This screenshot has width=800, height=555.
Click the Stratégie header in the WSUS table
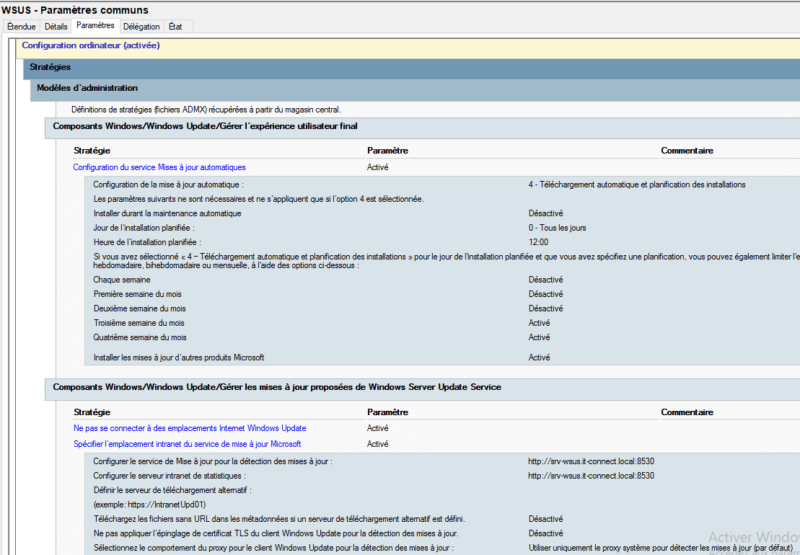pyautogui.click(x=92, y=411)
